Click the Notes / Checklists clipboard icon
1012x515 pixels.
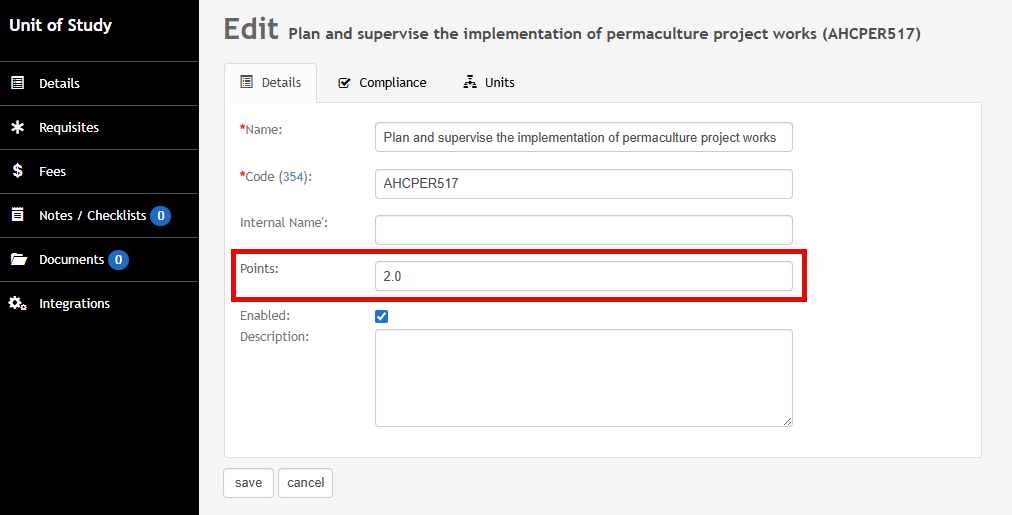coord(18,215)
